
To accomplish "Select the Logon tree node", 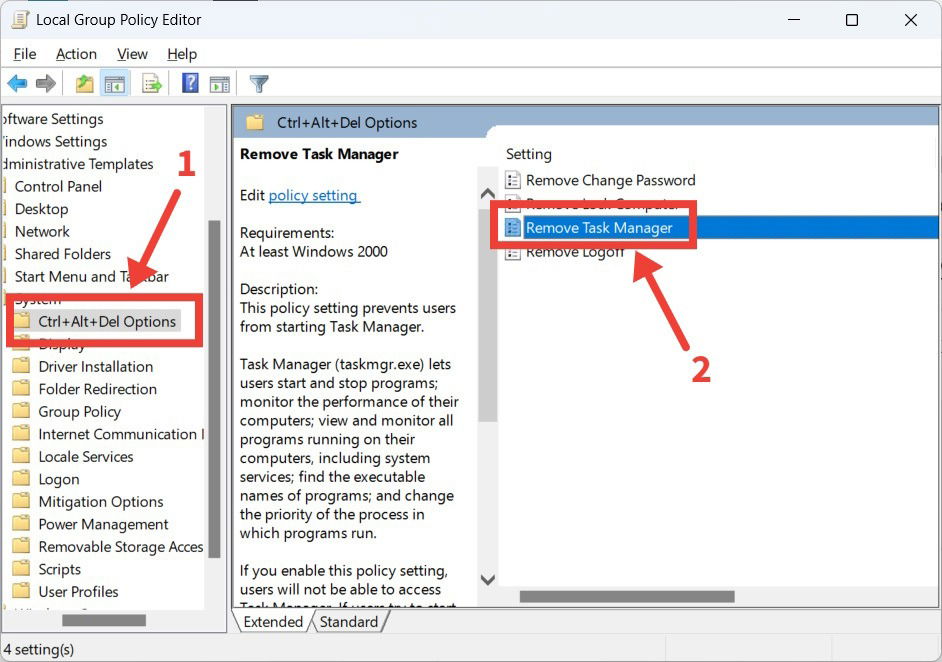I will [59, 479].
